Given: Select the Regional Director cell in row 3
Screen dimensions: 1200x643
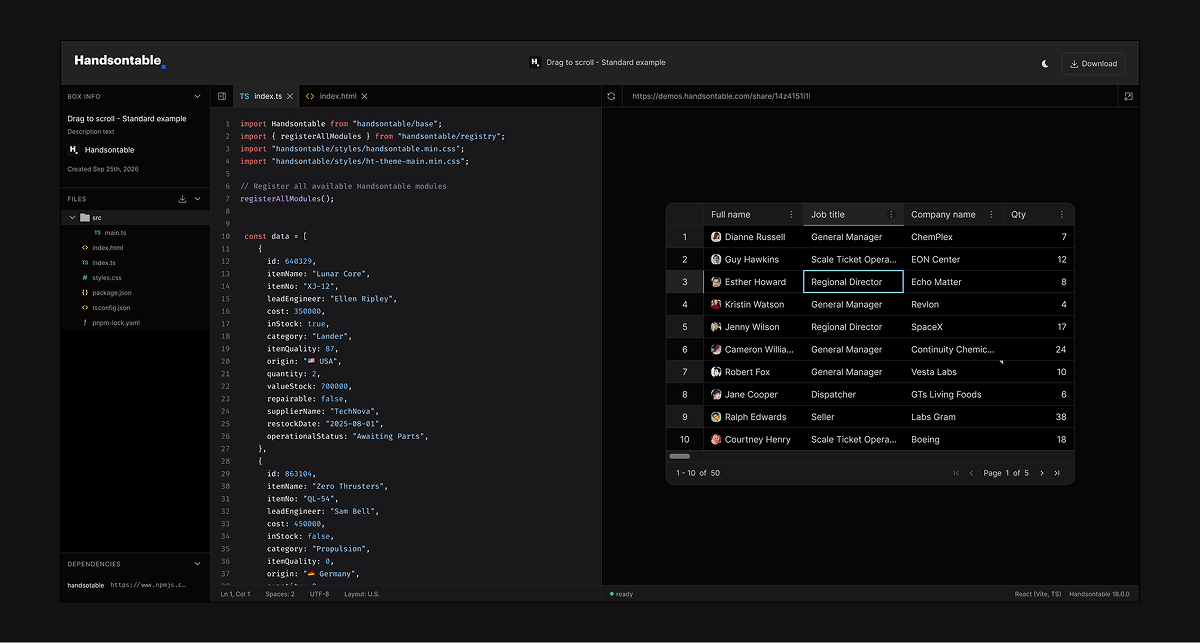Looking at the screenshot, I should coord(853,282).
